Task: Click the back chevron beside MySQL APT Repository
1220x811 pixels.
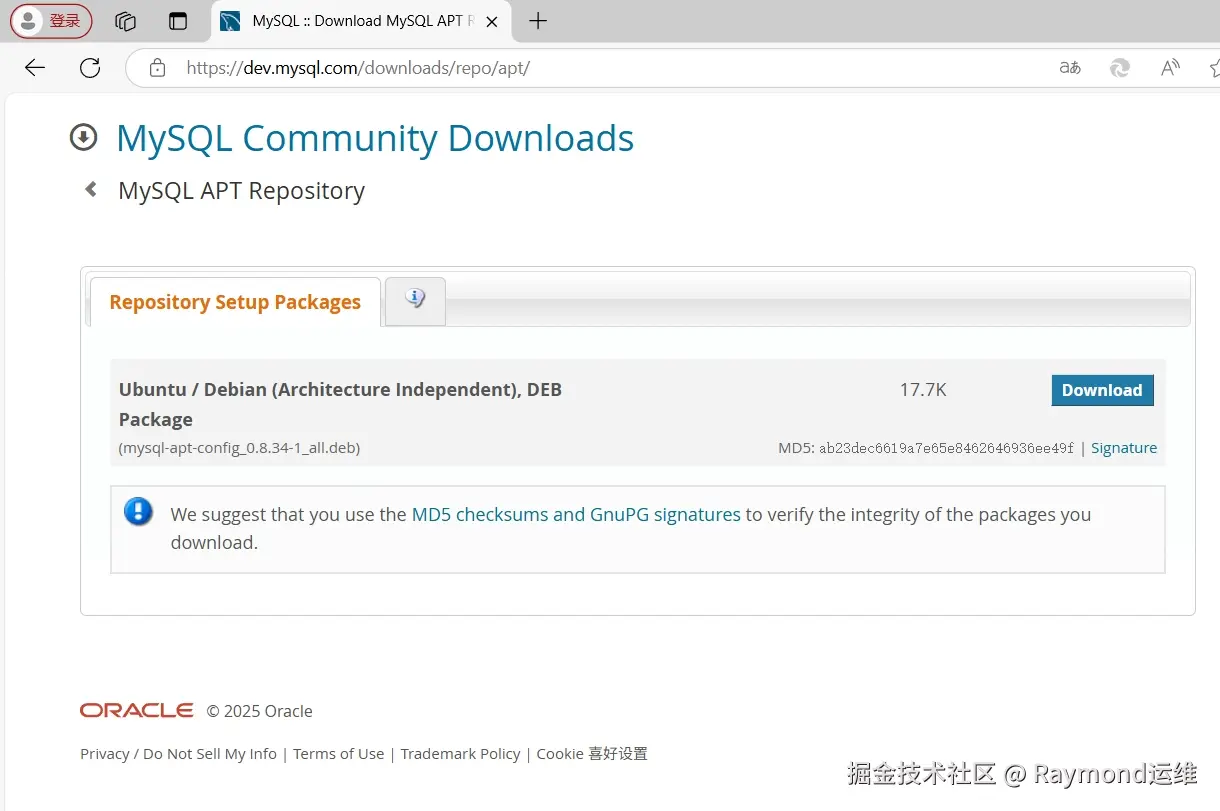Action: click(x=91, y=189)
